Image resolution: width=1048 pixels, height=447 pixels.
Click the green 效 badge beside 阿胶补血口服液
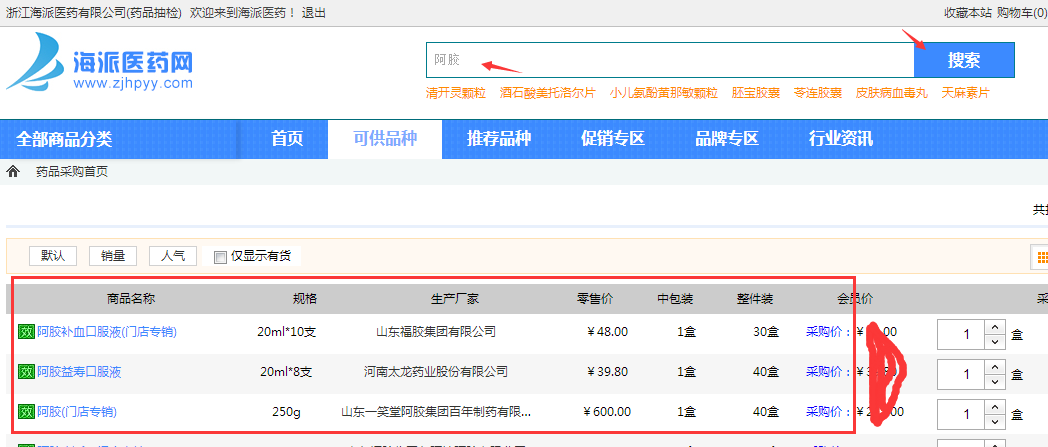(25, 332)
